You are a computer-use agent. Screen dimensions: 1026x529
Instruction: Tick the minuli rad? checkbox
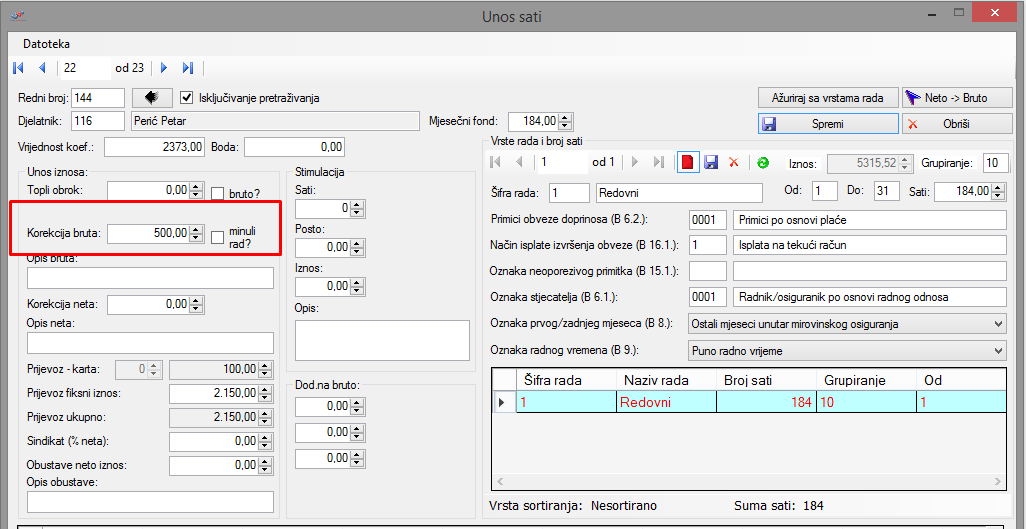(x=218, y=236)
